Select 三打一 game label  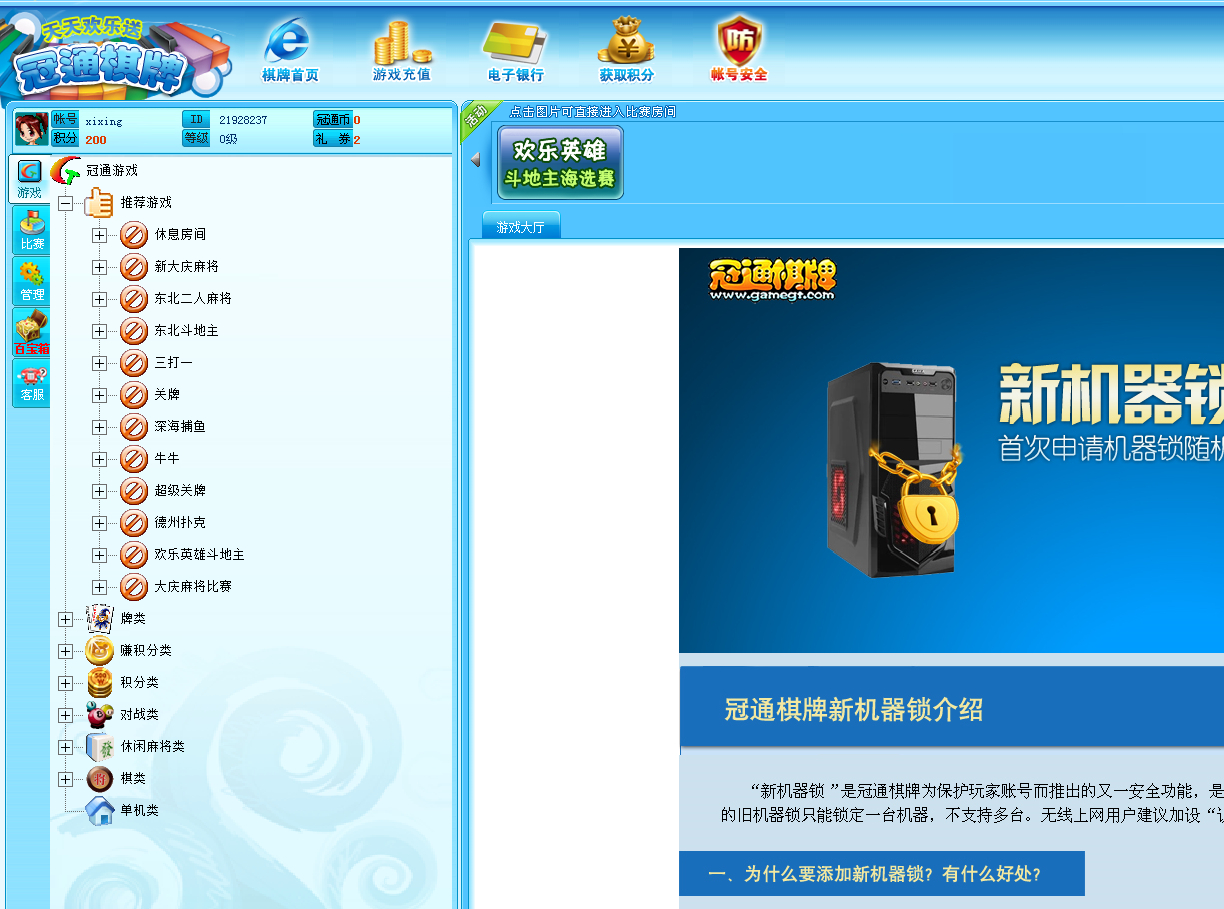point(174,363)
